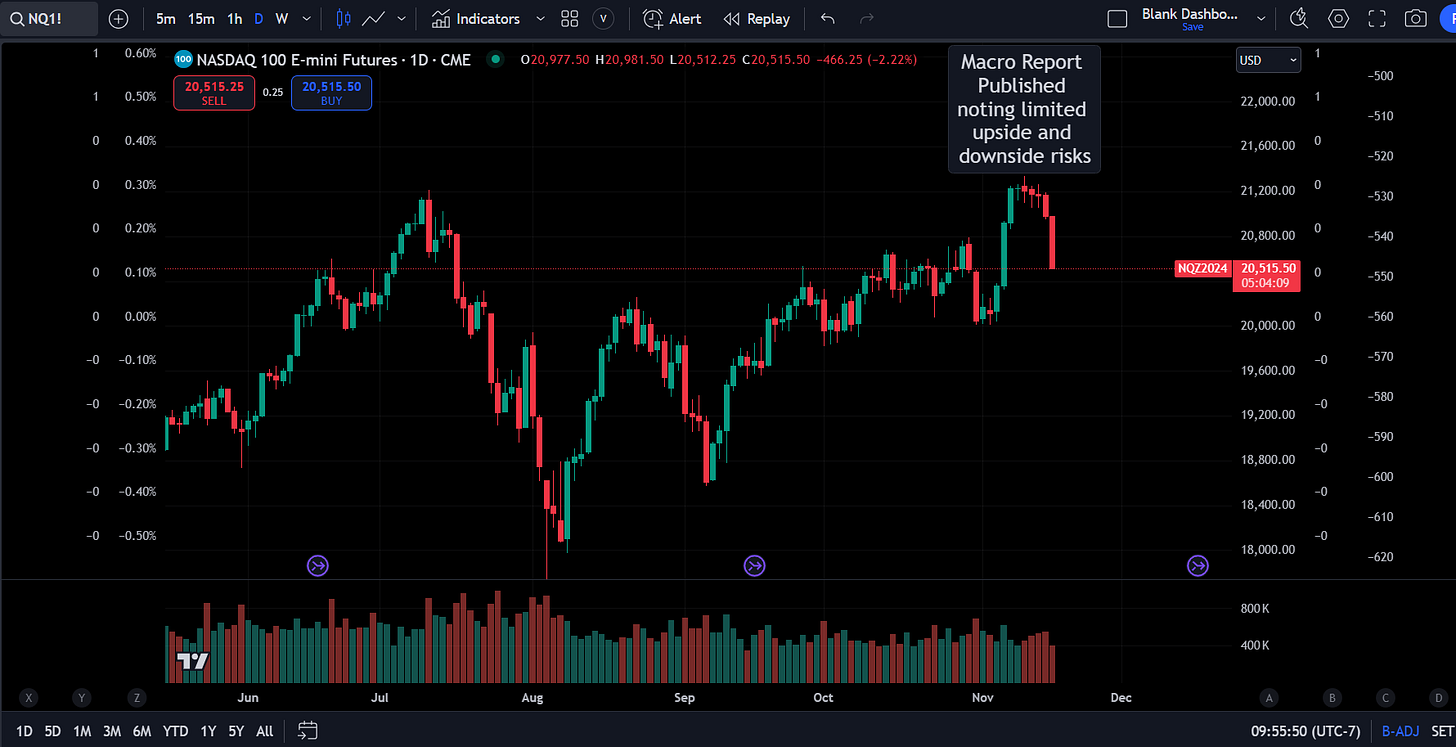
Task: Set date range to 5D
Action: [52, 731]
